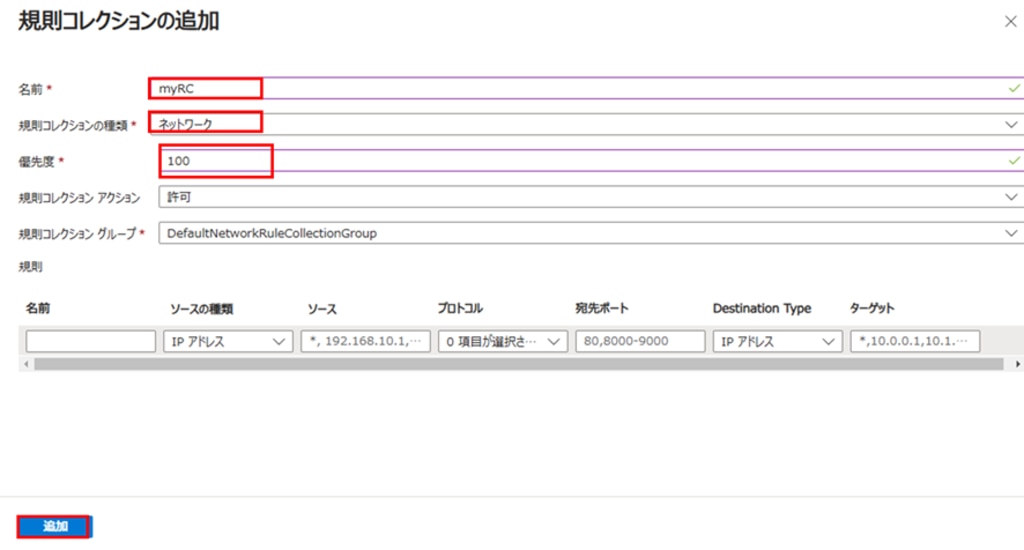Expand the source type IP アドレス dropdown

228,341
